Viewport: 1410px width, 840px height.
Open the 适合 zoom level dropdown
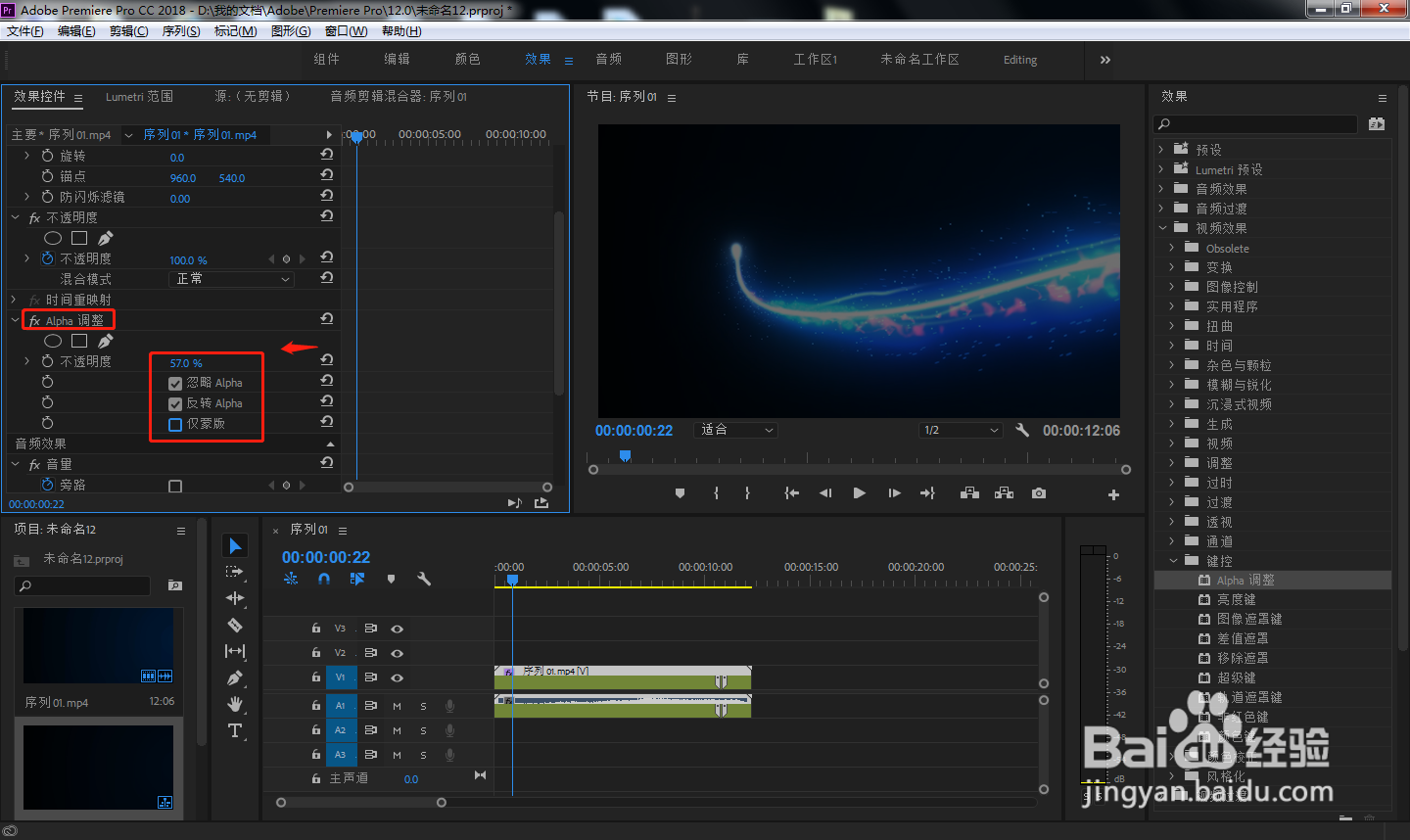(735, 430)
